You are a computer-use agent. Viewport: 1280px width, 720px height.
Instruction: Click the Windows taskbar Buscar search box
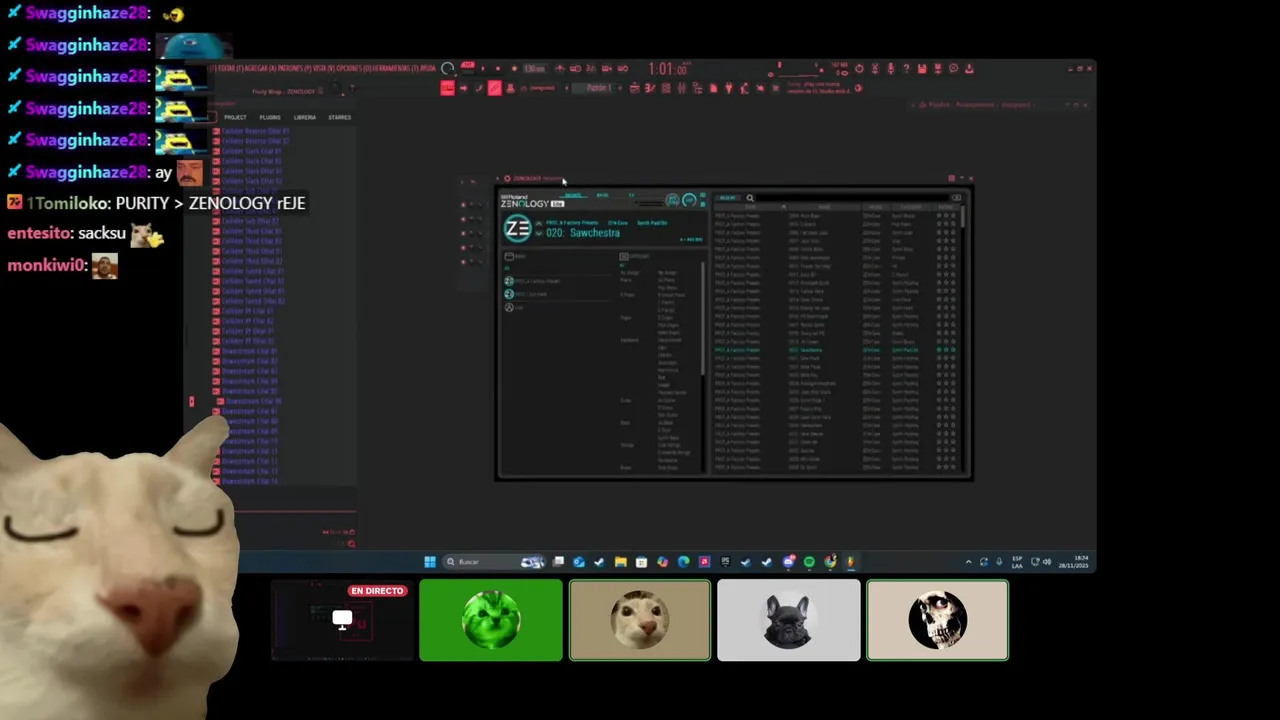(494, 562)
